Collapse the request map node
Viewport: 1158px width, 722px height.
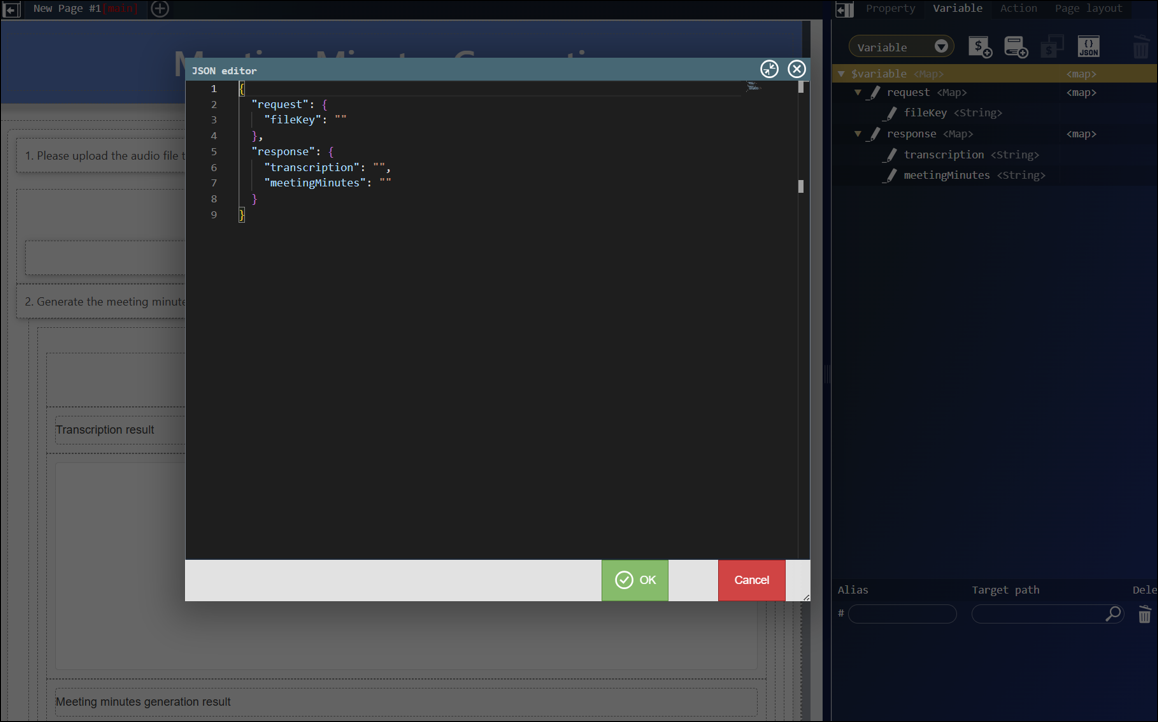[857, 93]
